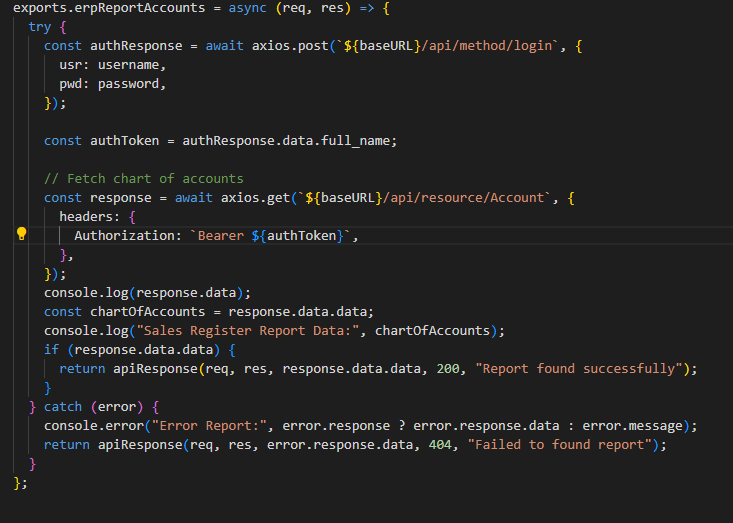Click the '200' status code
The height and width of the screenshot is (523, 733).
pos(448,369)
